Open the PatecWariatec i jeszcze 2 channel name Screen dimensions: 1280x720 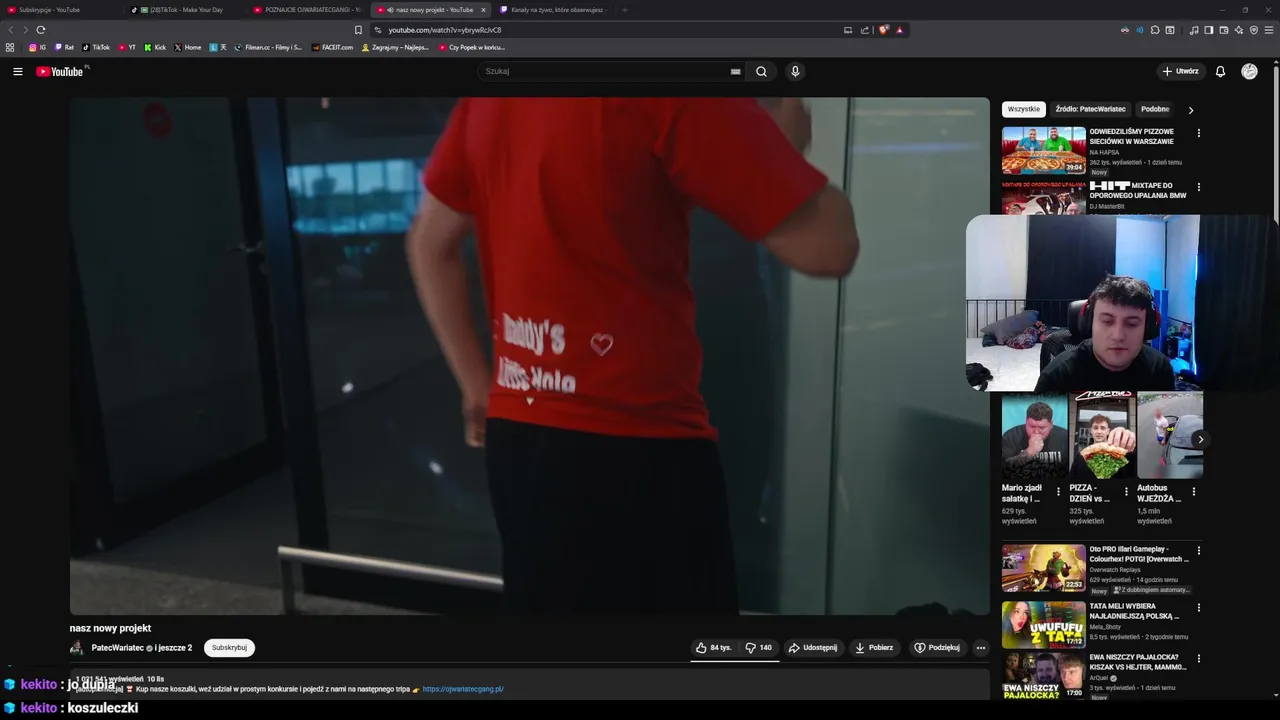click(x=141, y=648)
